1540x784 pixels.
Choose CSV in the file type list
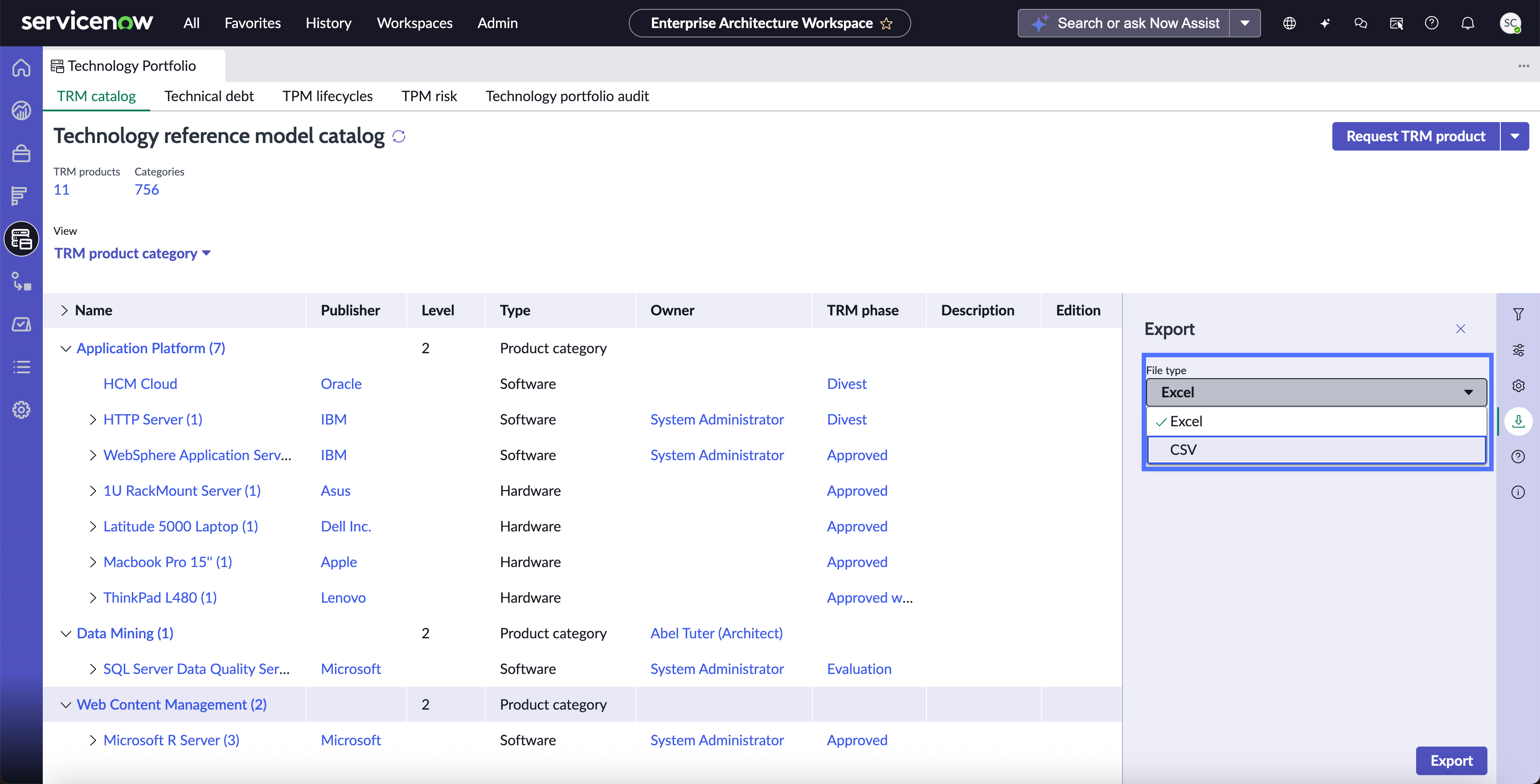point(1316,450)
